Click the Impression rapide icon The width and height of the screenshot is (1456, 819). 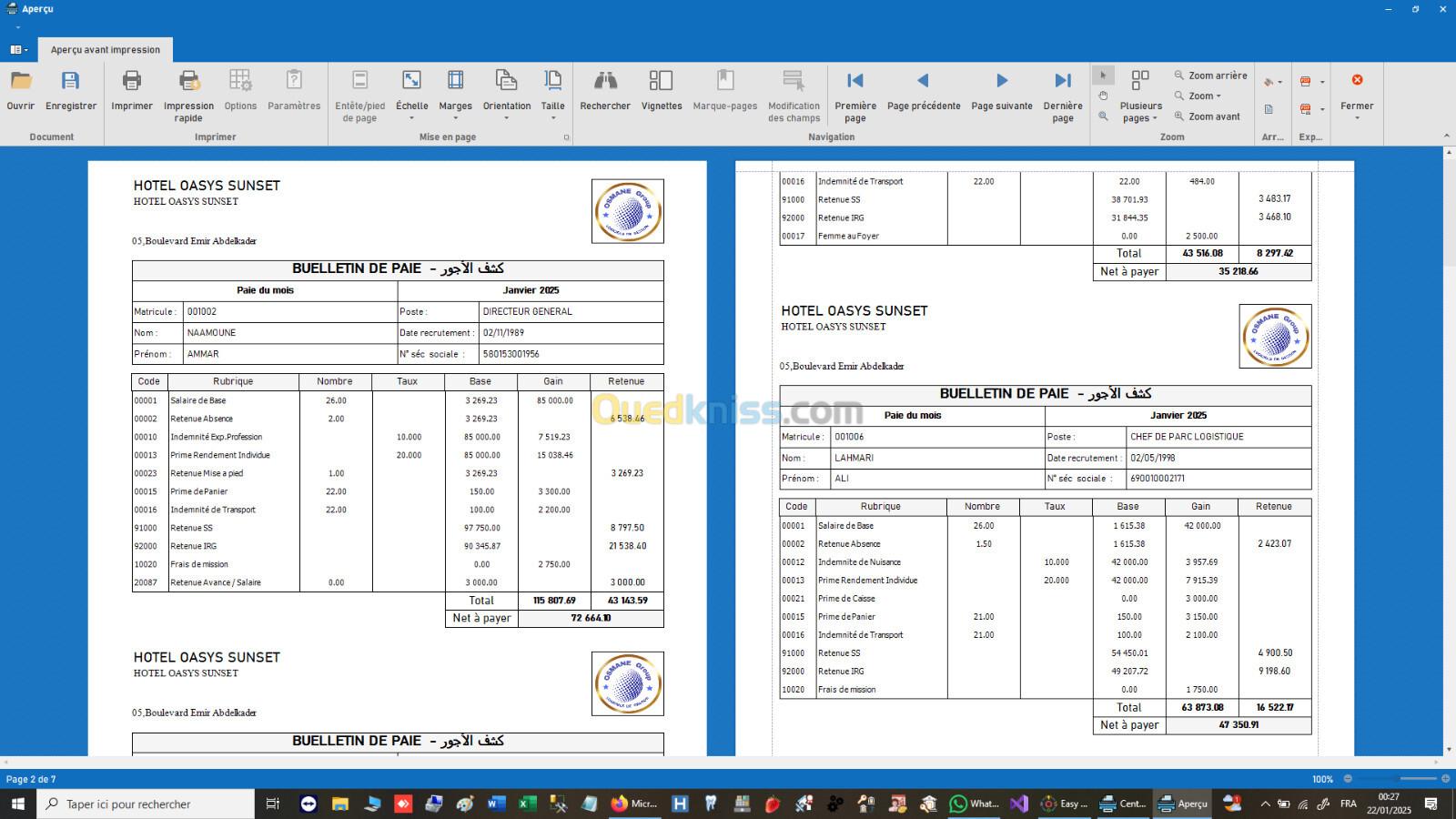tap(188, 82)
